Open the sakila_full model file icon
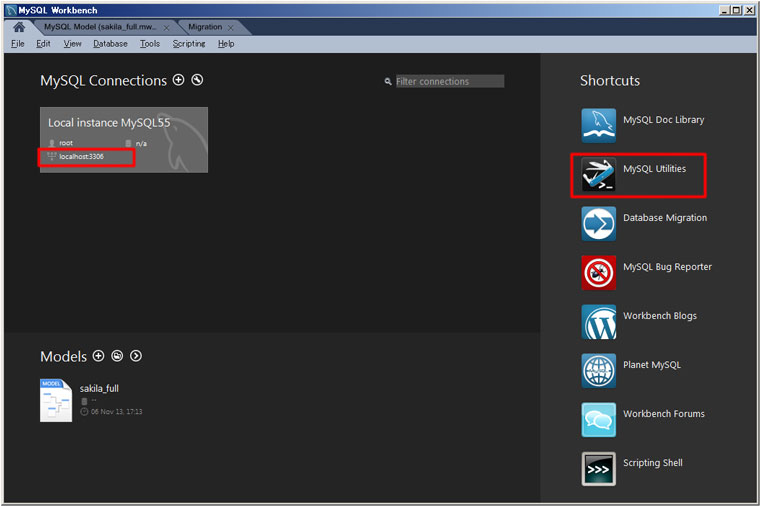 (x=56, y=400)
